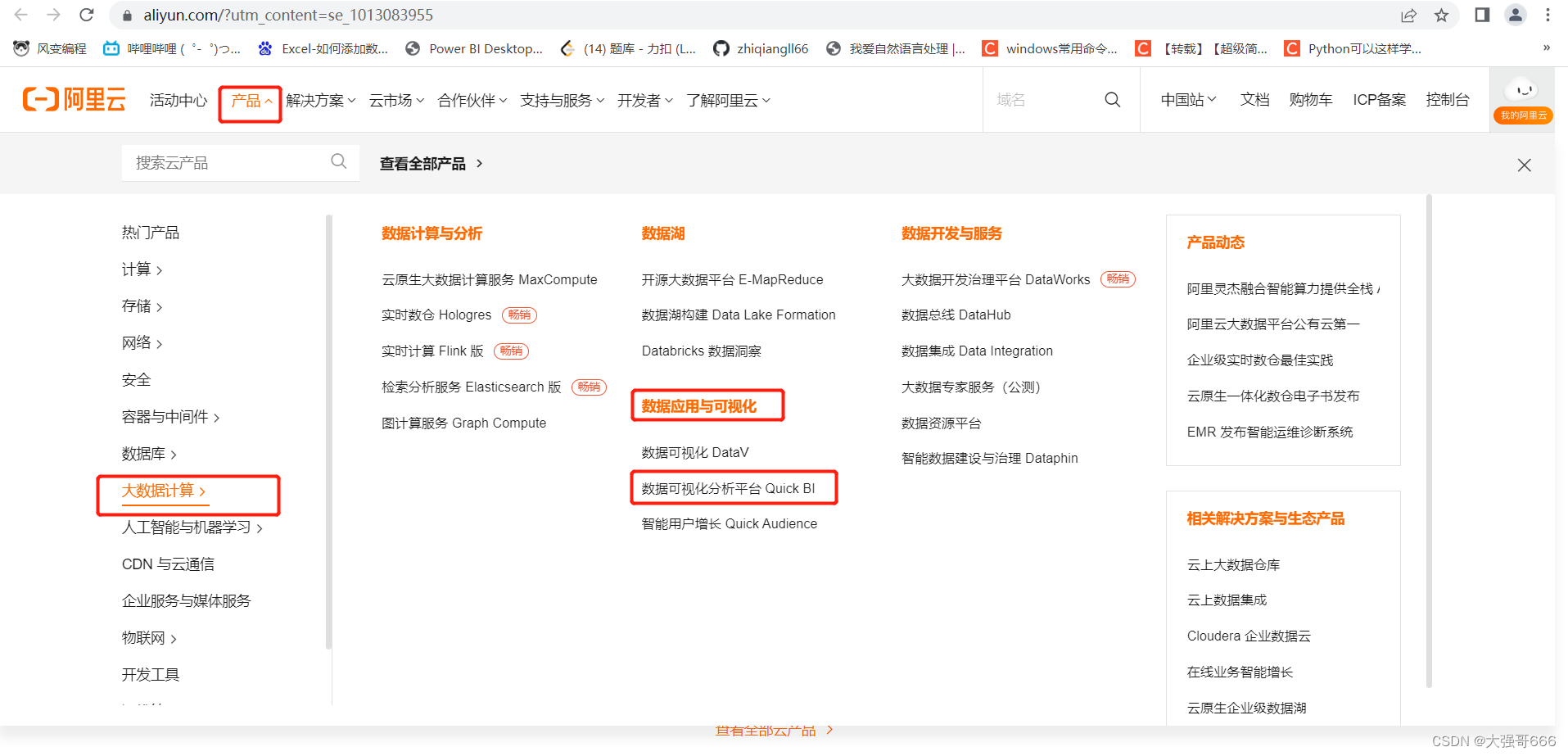The width and height of the screenshot is (1568, 756).
Task: Click the share page icon in address bar
Action: coord(1408,15)
